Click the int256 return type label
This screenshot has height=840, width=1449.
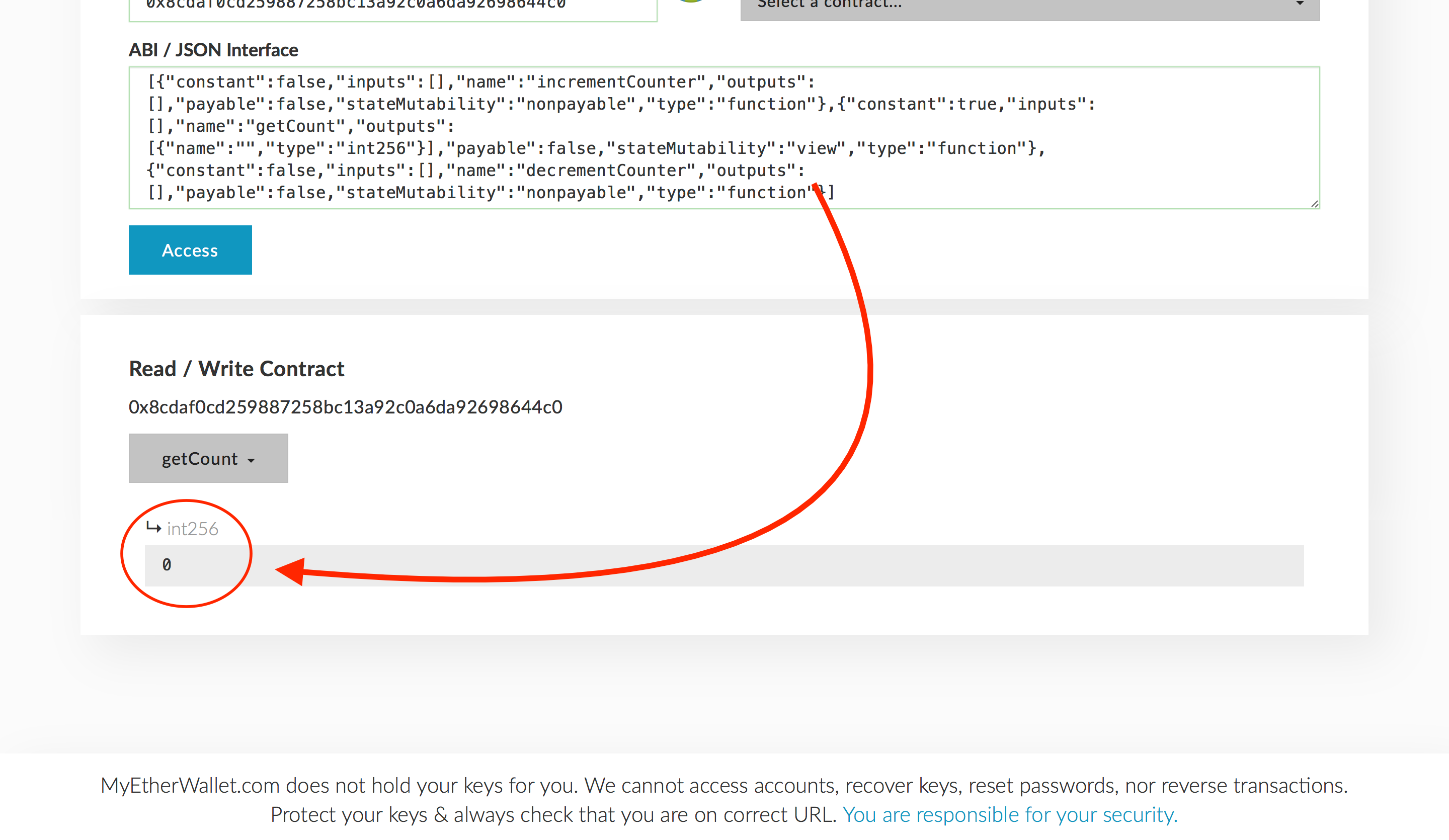click(x=193, y=529)
